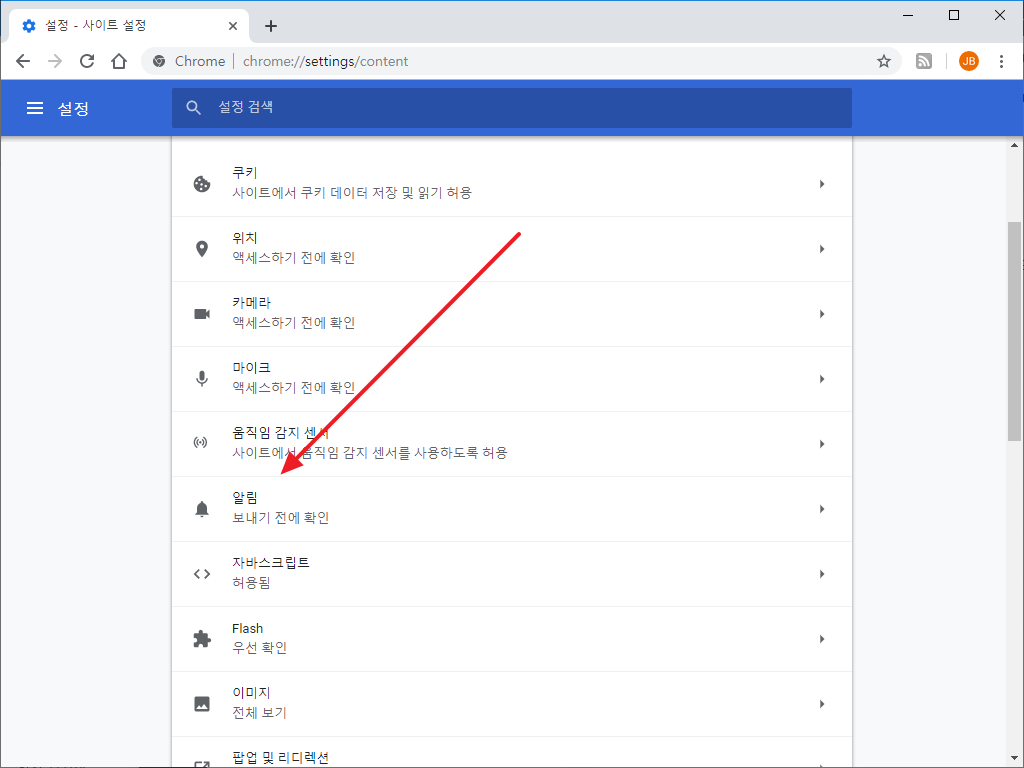The image size is (1024, 768).
Task: Click the picture icon for 이미지
Action: click(202, 704)
